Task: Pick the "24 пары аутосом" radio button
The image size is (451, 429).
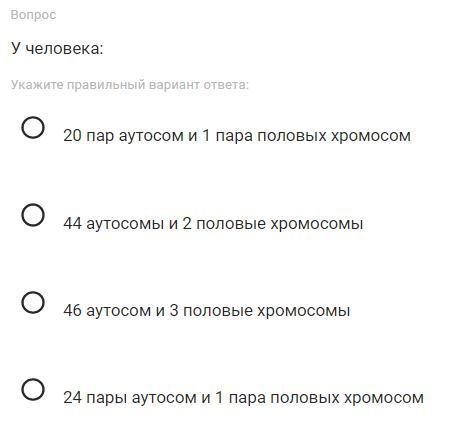Action: pyautogui.click(x=33, y=389)
